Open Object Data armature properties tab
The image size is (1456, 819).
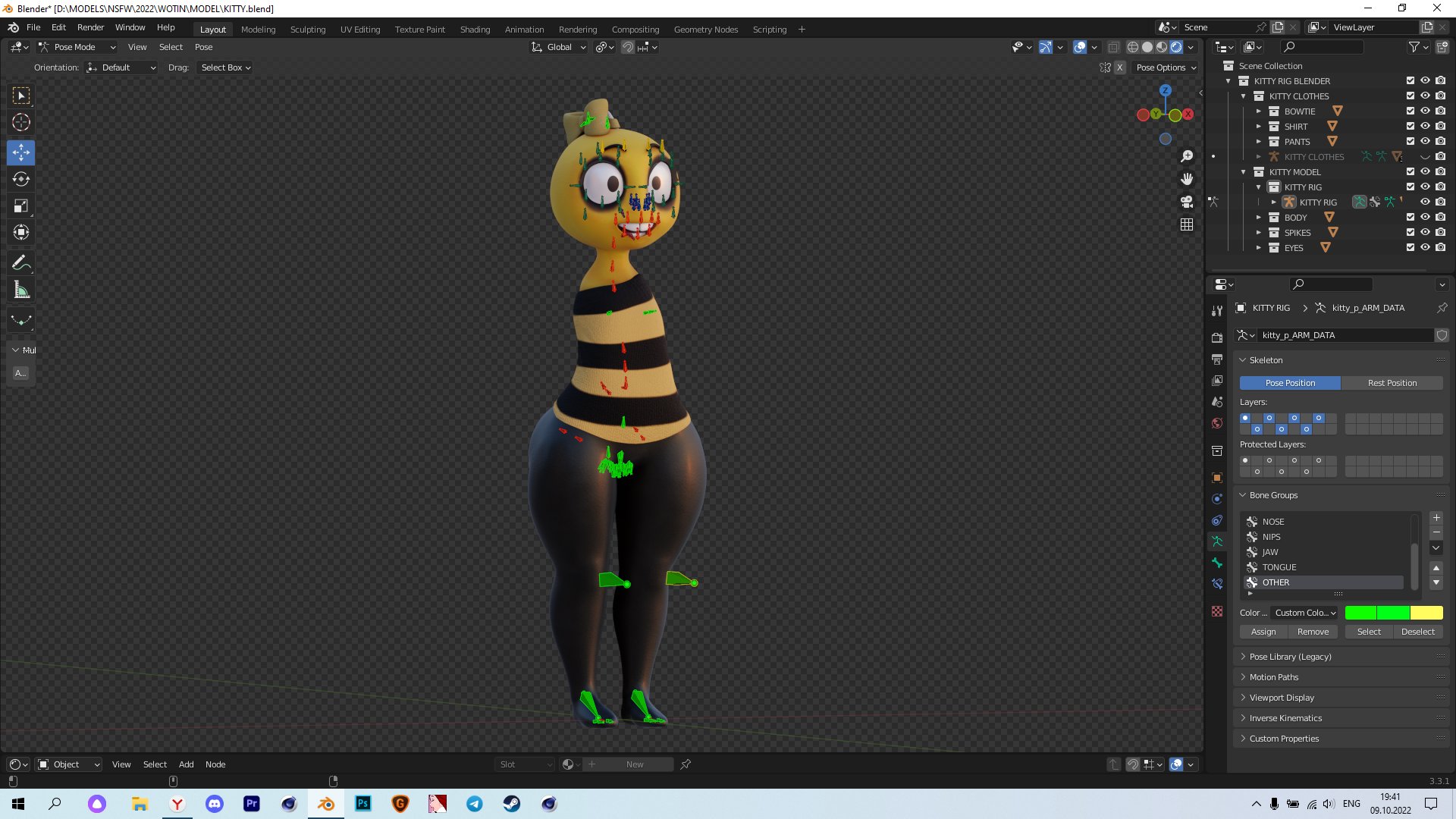(x=1217, y=541)
